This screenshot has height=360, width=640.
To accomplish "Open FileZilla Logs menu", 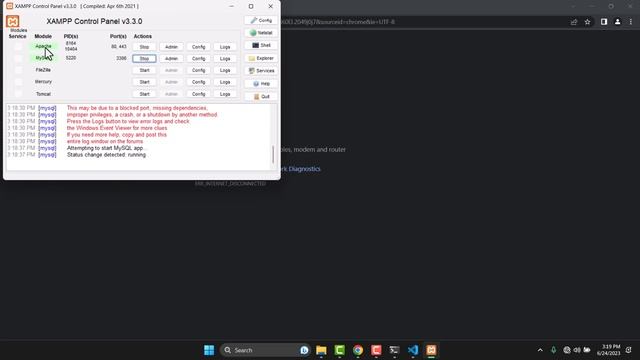I will point(225,70).
